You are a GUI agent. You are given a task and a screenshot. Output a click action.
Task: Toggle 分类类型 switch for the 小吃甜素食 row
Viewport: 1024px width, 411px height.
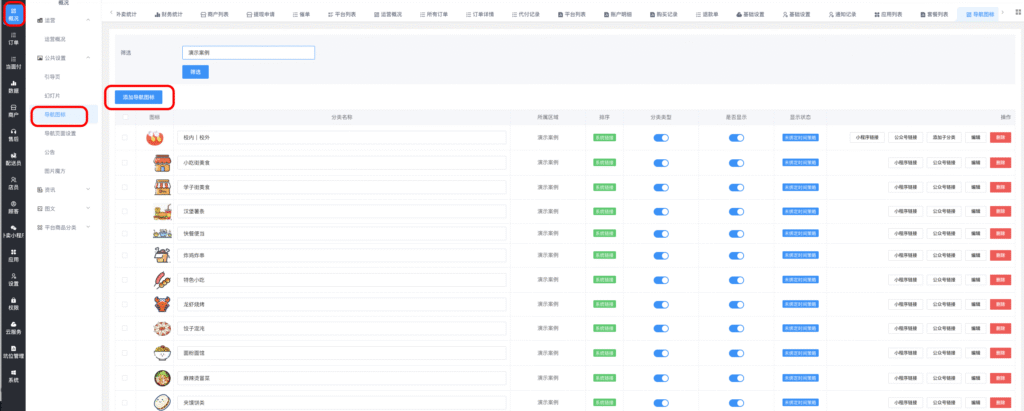click(x=661, y=162)
